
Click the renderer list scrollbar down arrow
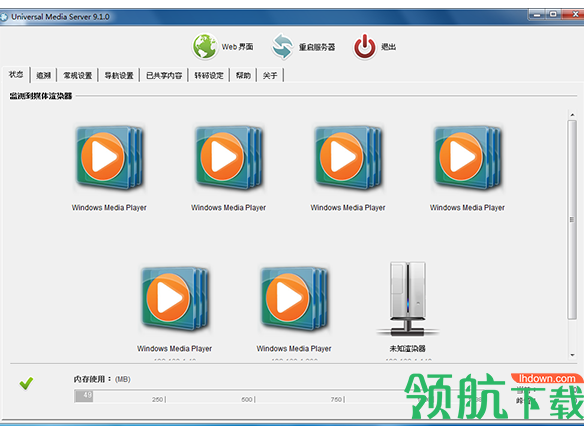point(572,355)
